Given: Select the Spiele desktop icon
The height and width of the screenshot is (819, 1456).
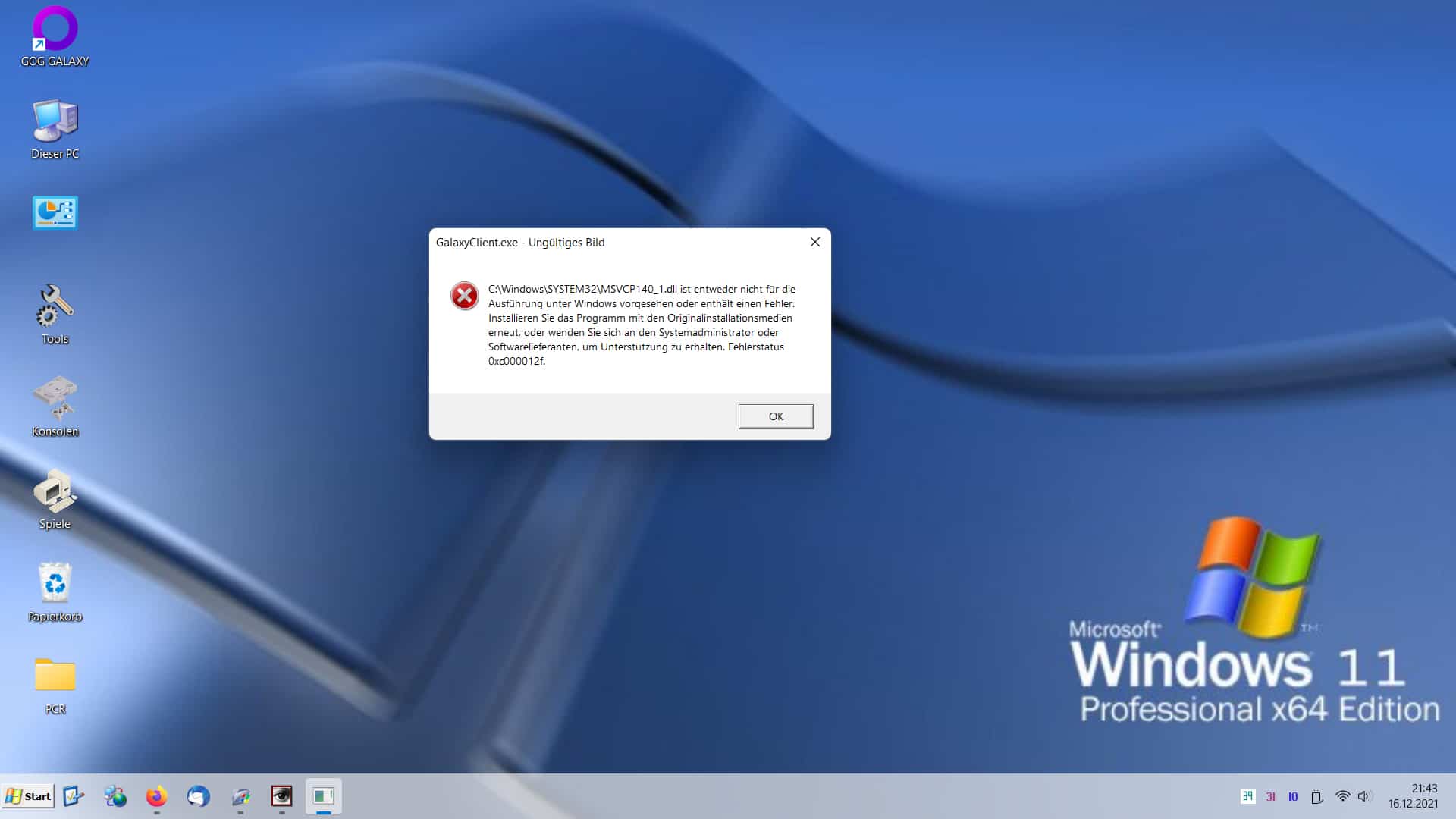Looking at the screenshot, I should [55, 500].
